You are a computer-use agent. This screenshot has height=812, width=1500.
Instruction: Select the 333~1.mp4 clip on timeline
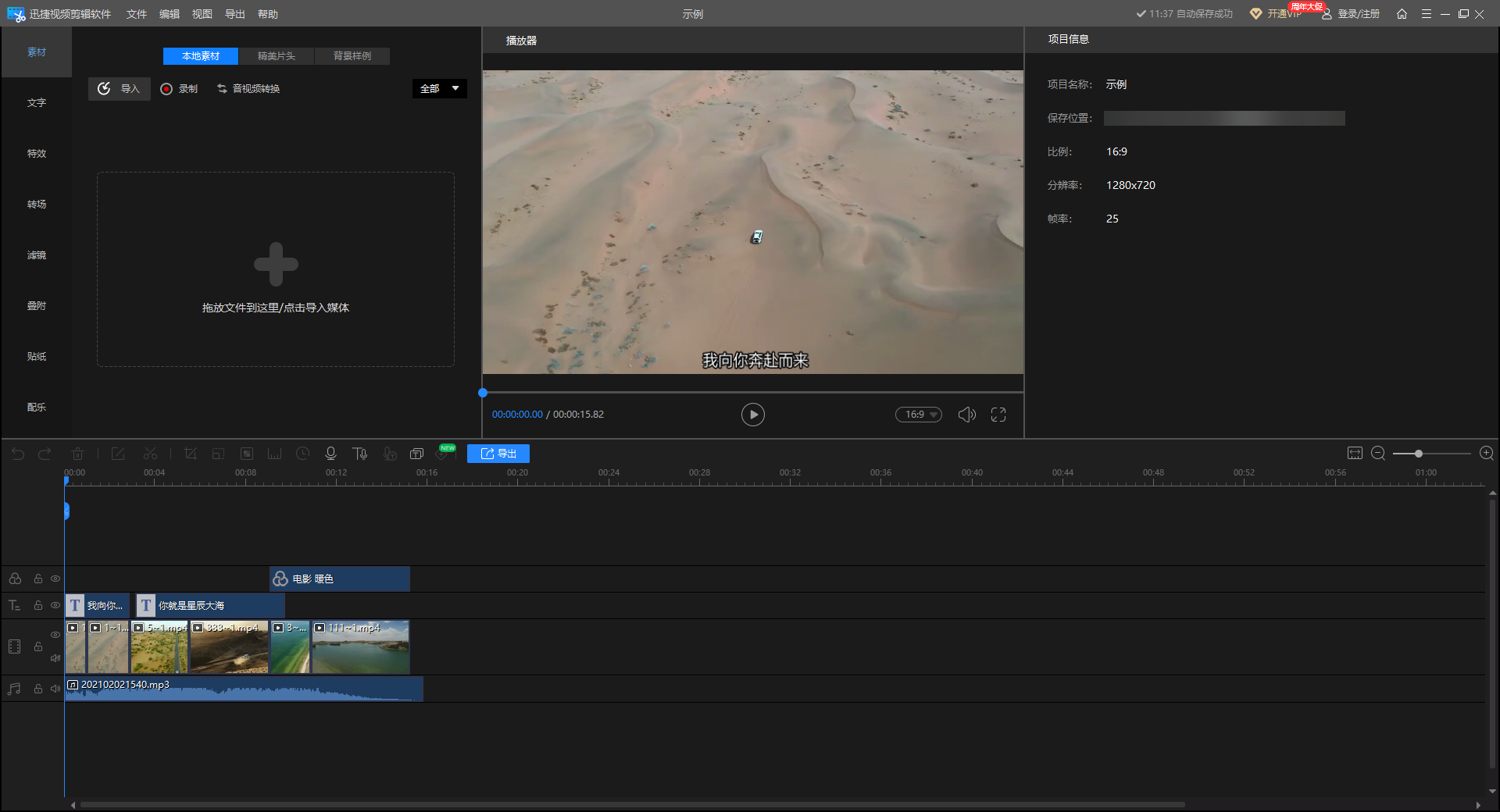(x=229, y=648)
